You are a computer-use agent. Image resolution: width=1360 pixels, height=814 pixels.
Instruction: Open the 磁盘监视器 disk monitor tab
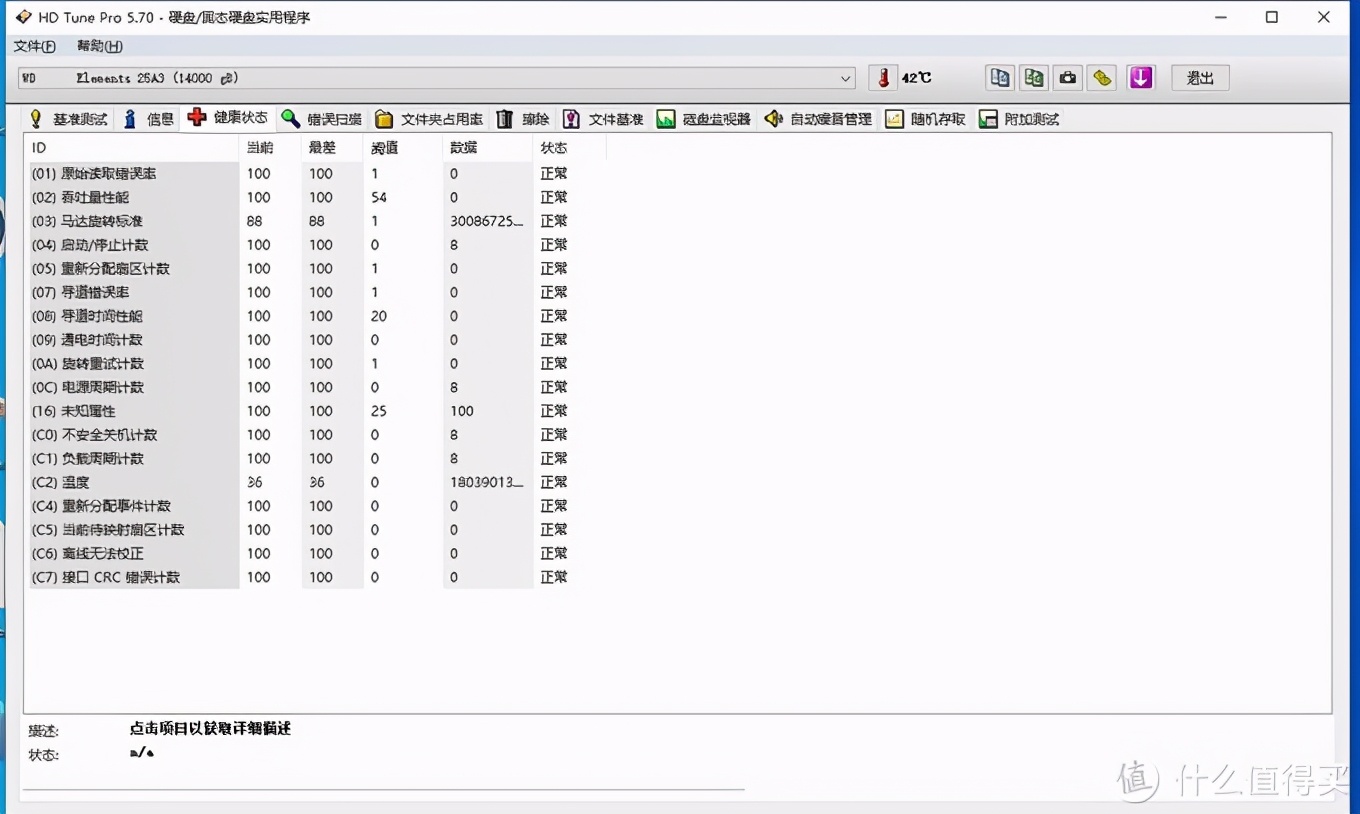pyautogui.click(x=704, y=119)
